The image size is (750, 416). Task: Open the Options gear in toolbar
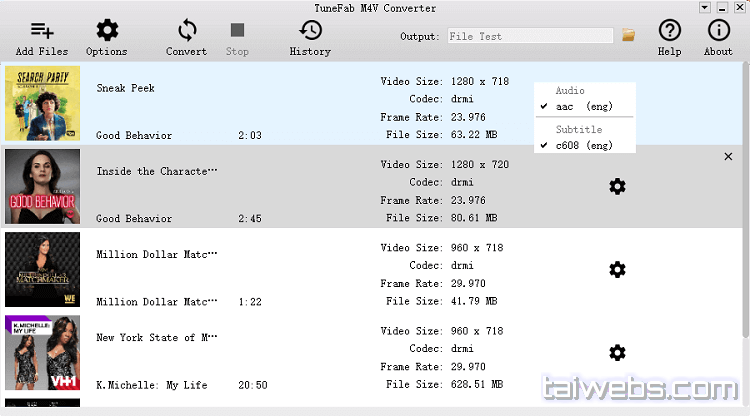point(106,31)
